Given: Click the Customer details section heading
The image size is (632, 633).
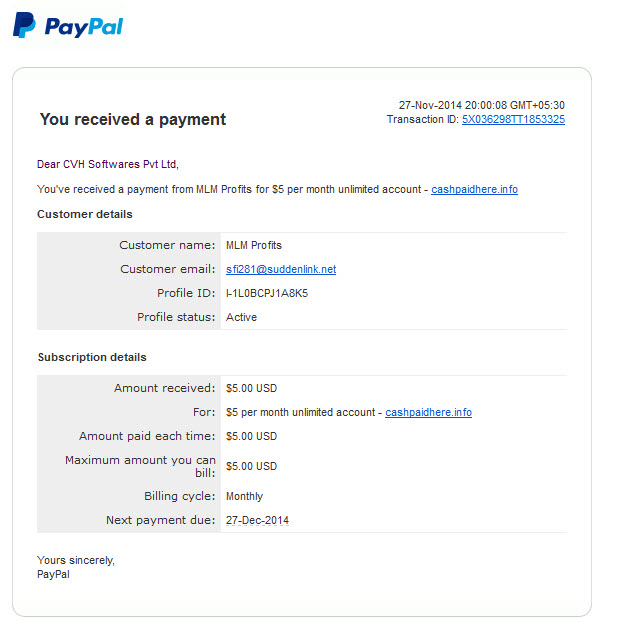Looking at the screenshot, I should [85, 214].
